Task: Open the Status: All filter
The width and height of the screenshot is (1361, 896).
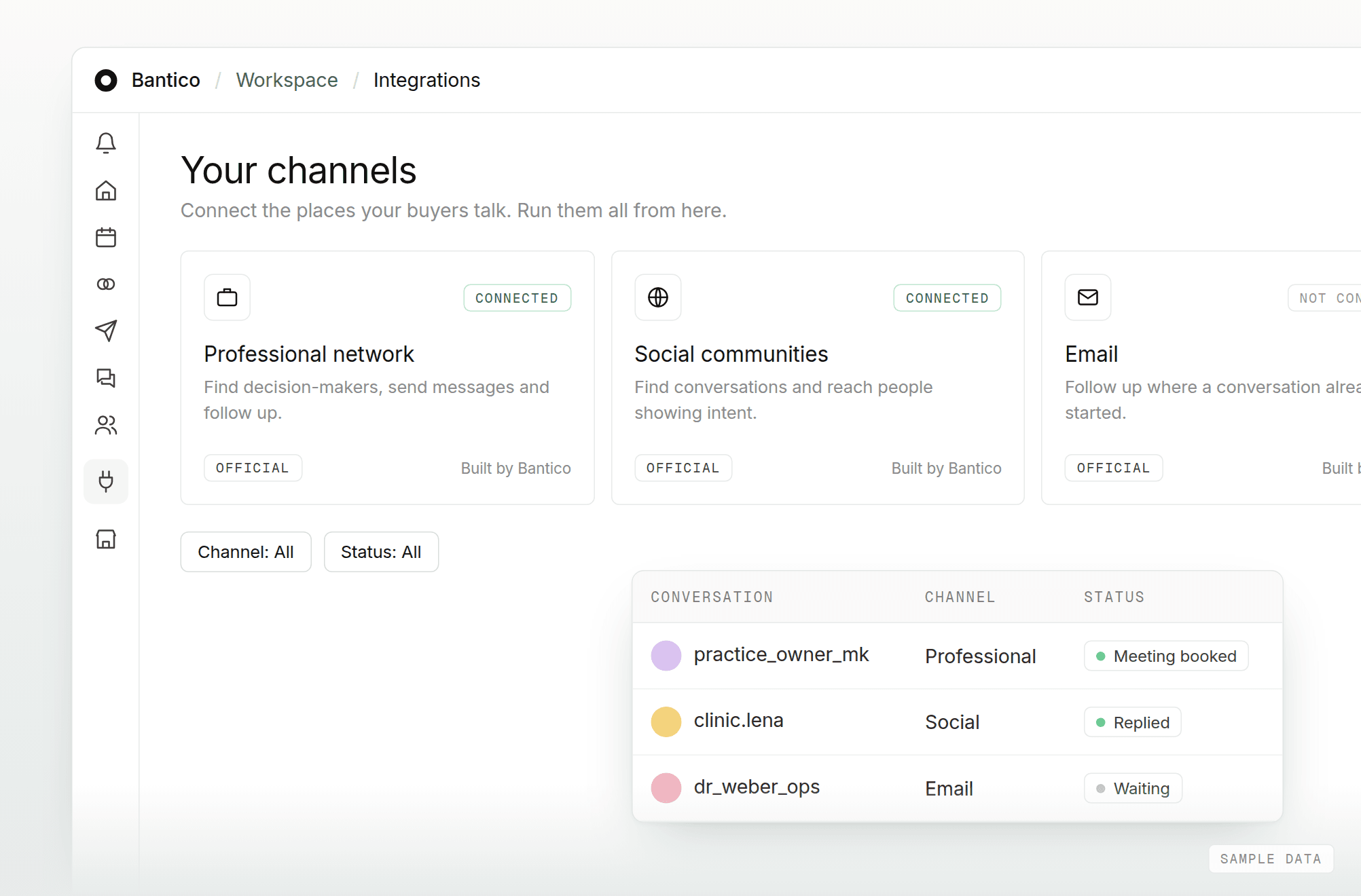Action: click(x=381, y=552)
